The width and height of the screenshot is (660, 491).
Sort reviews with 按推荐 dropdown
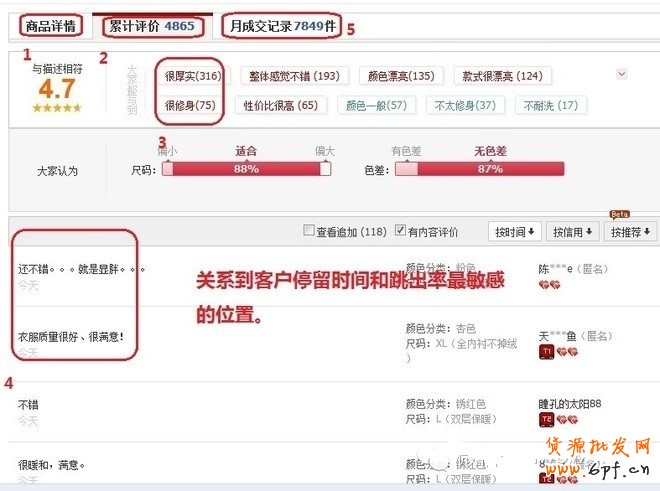pyautogui.click(x=630, y=232)
